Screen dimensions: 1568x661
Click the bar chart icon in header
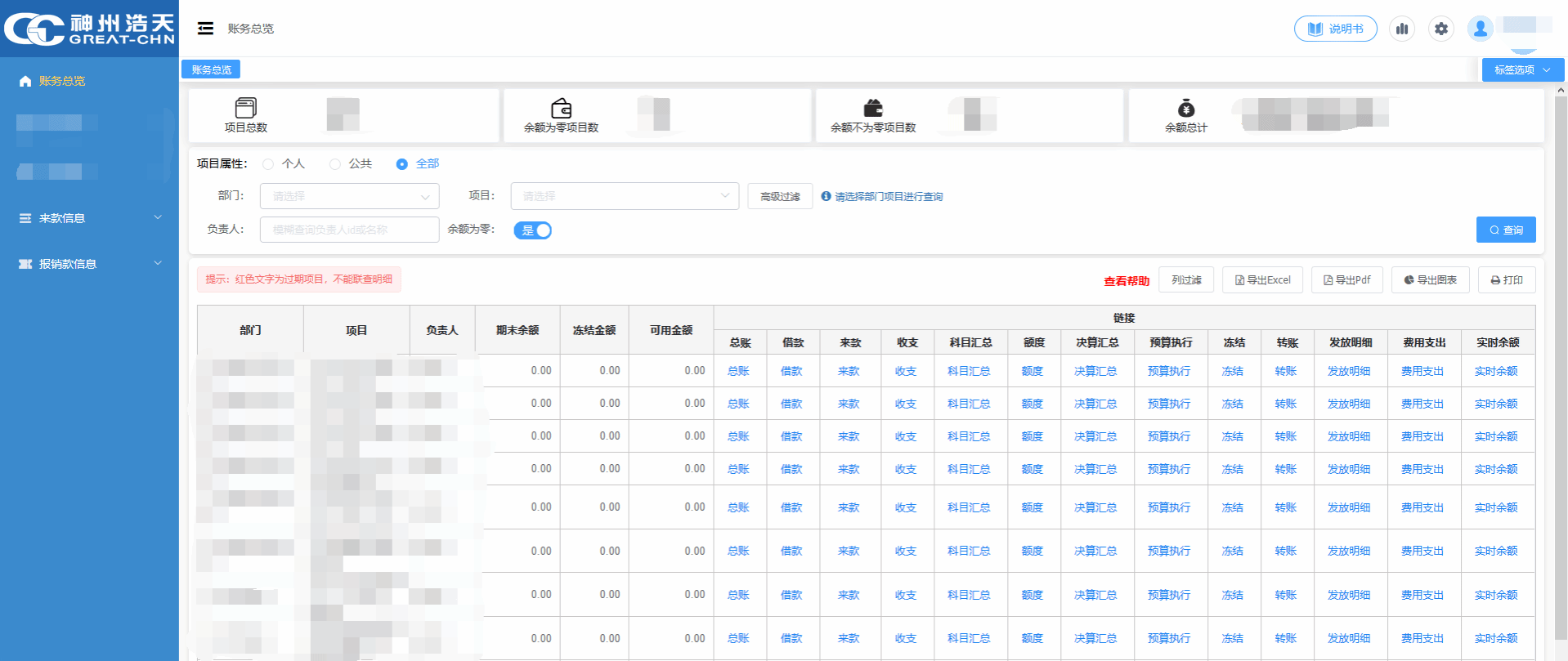pyautogui.click(x=1402, y=29)
